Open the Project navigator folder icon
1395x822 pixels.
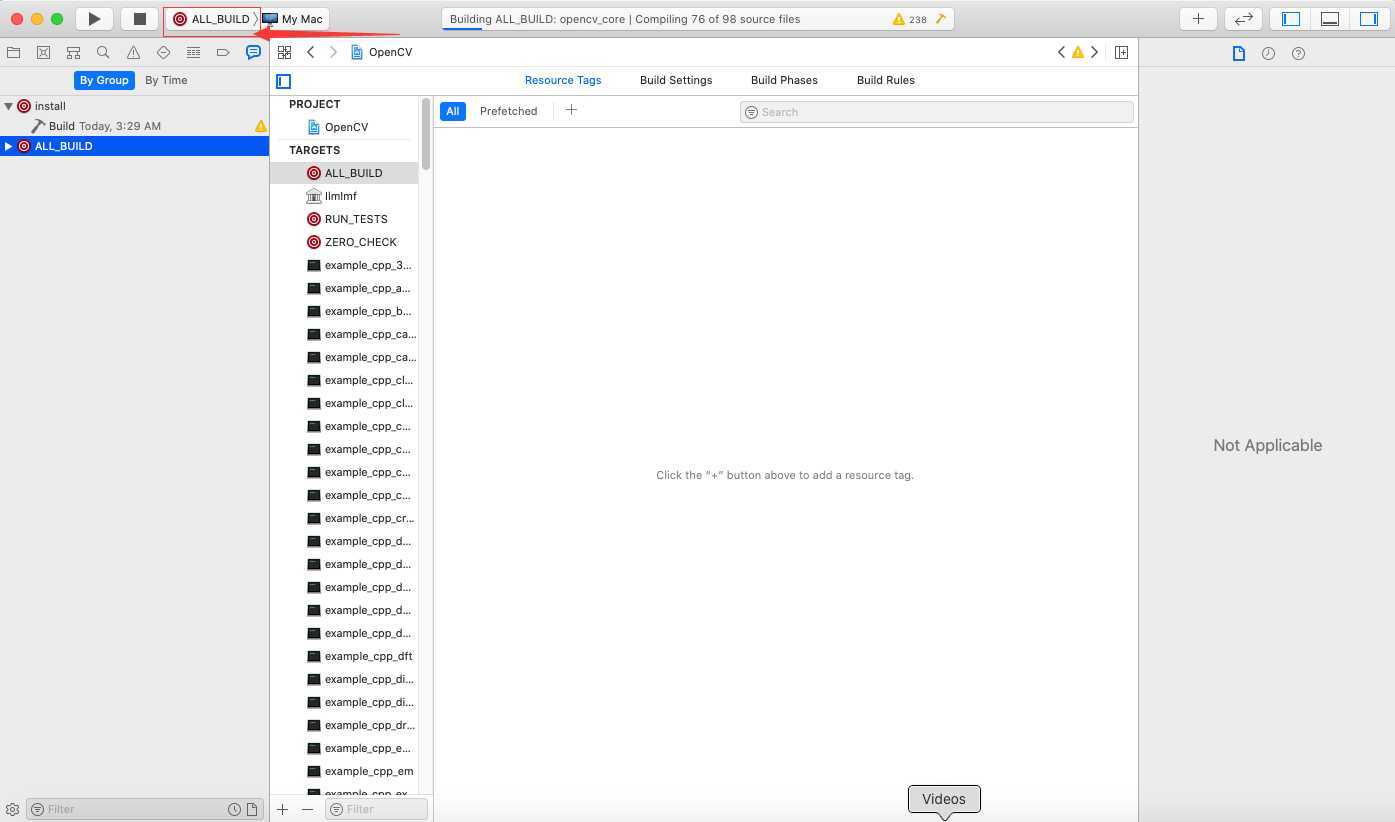pos(13,52)
